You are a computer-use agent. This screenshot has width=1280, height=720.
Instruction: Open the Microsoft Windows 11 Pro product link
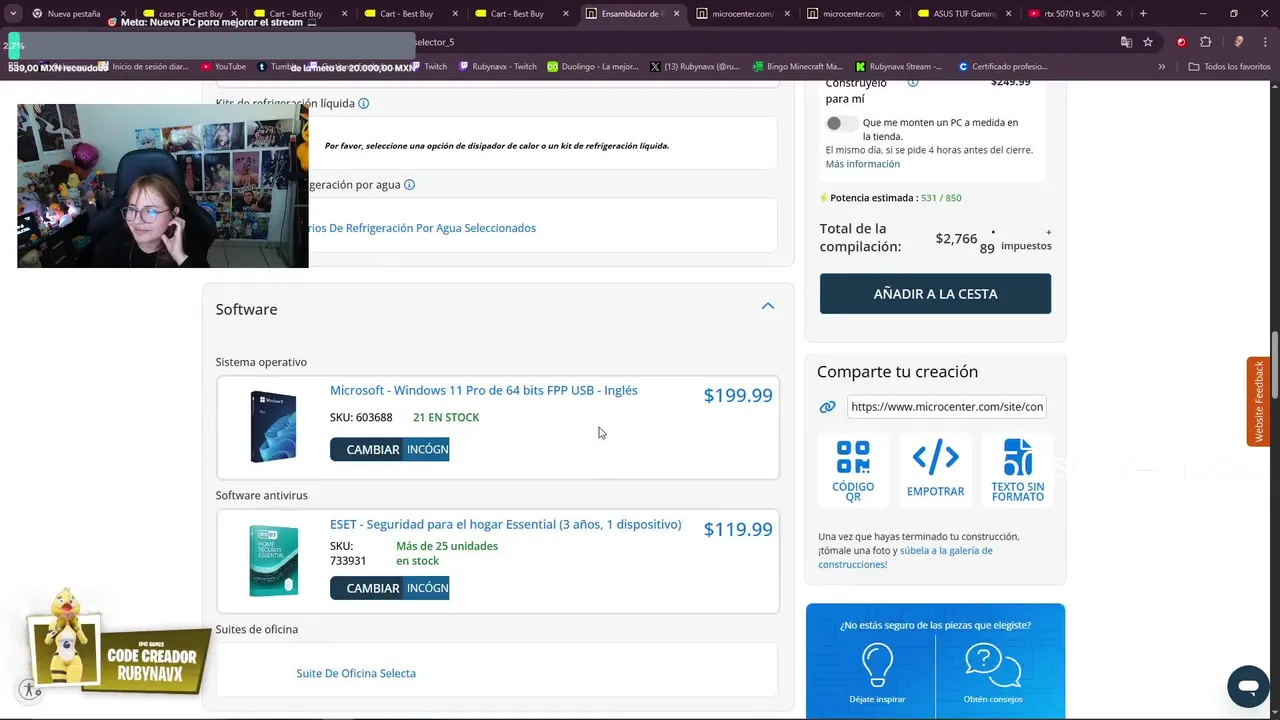coord(484,390)
